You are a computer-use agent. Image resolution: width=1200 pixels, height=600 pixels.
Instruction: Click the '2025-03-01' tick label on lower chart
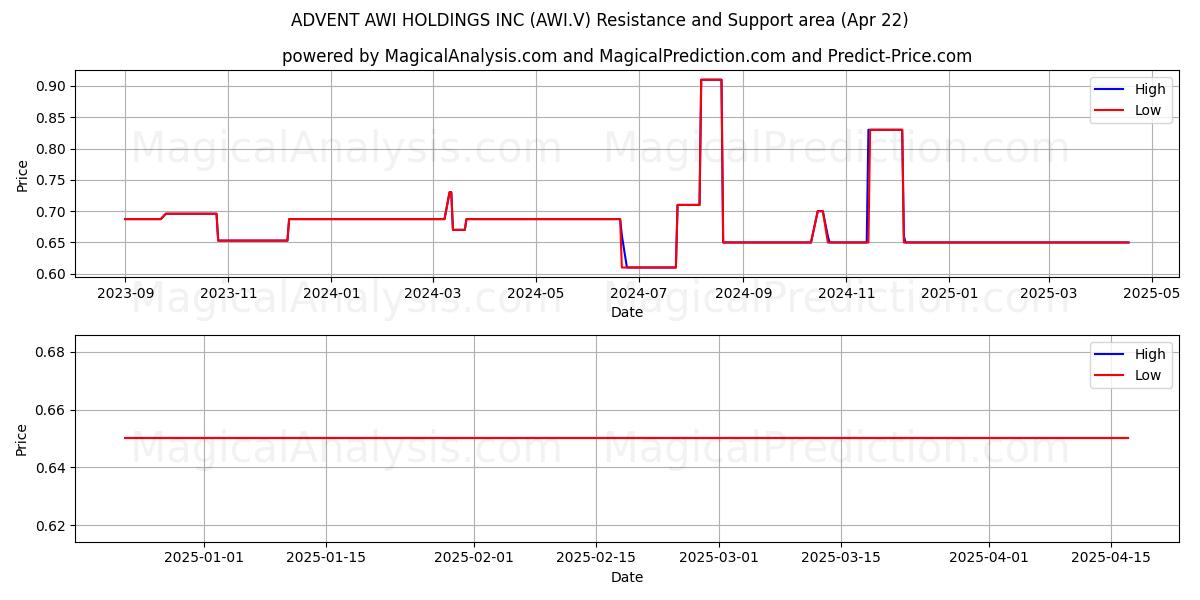tap(719, 558)
